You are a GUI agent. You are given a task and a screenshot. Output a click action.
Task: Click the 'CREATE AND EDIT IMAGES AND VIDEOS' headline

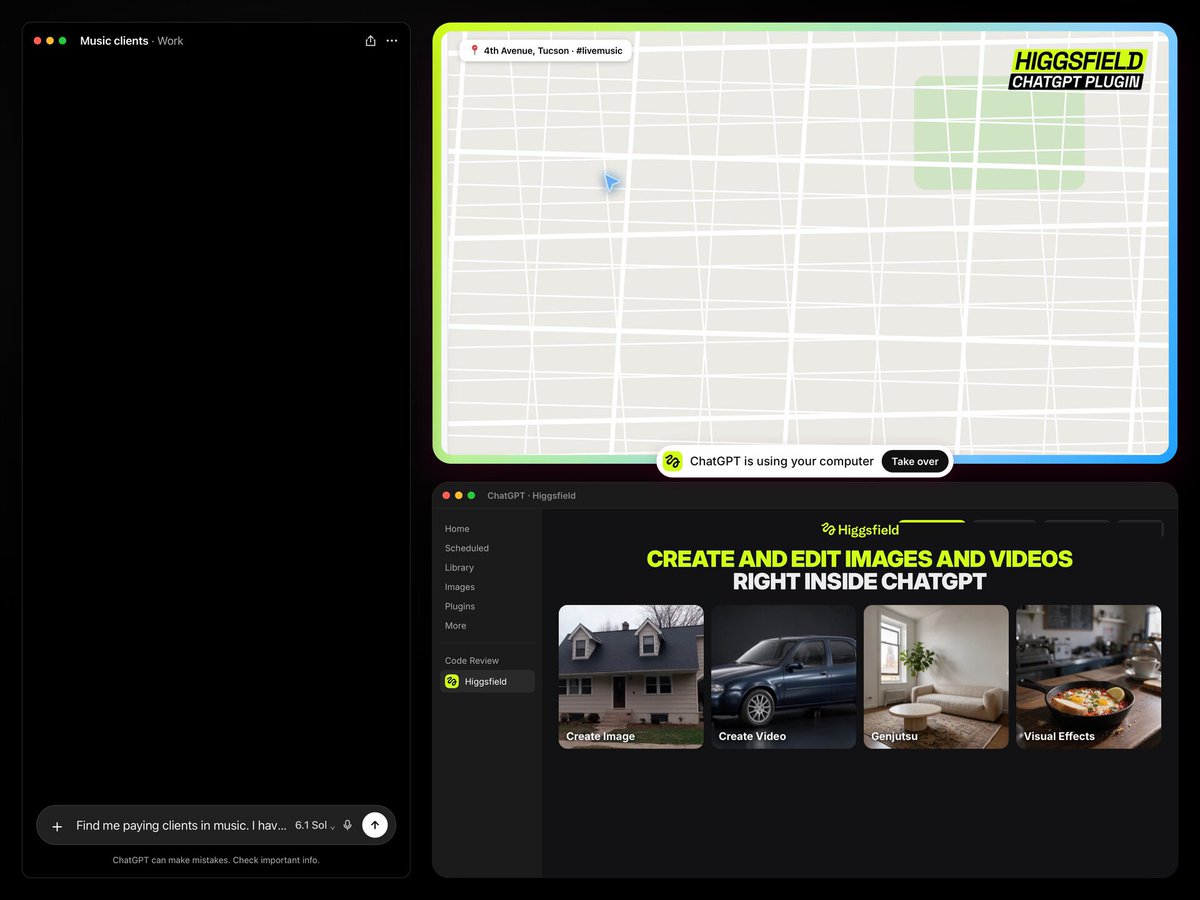[860, 559]
